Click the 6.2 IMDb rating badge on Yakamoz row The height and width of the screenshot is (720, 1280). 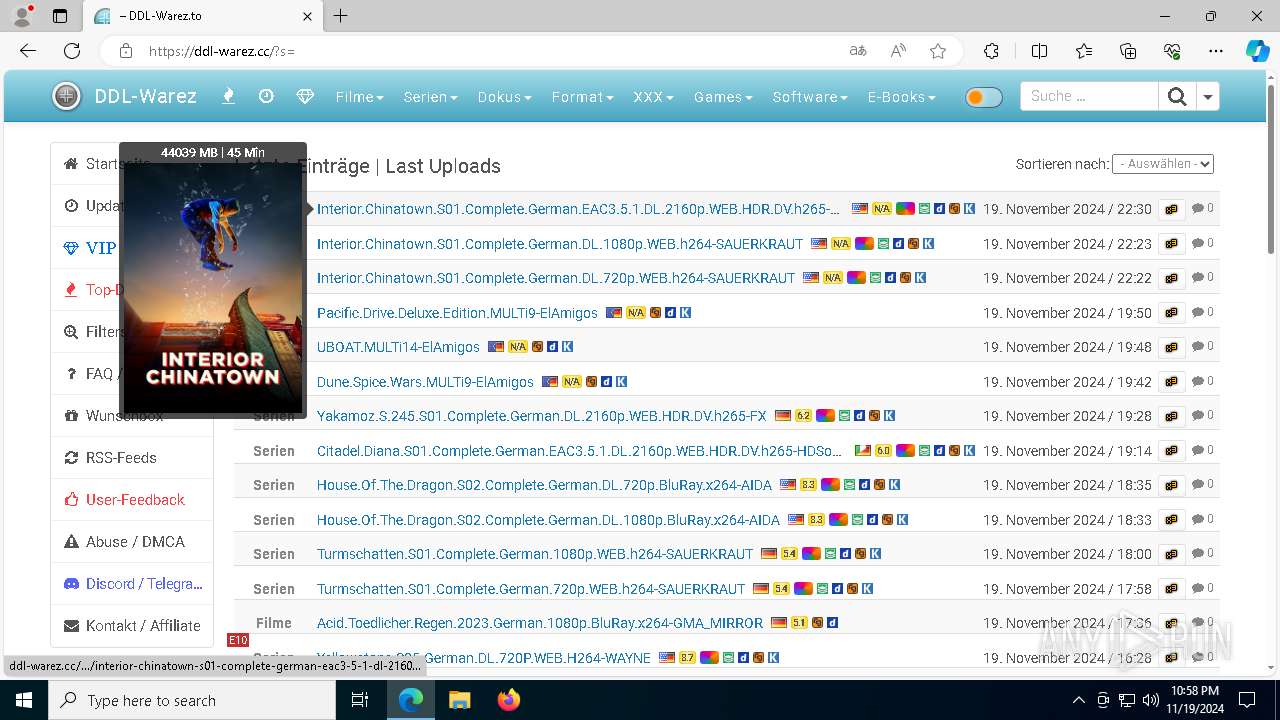tap(803, 416)
